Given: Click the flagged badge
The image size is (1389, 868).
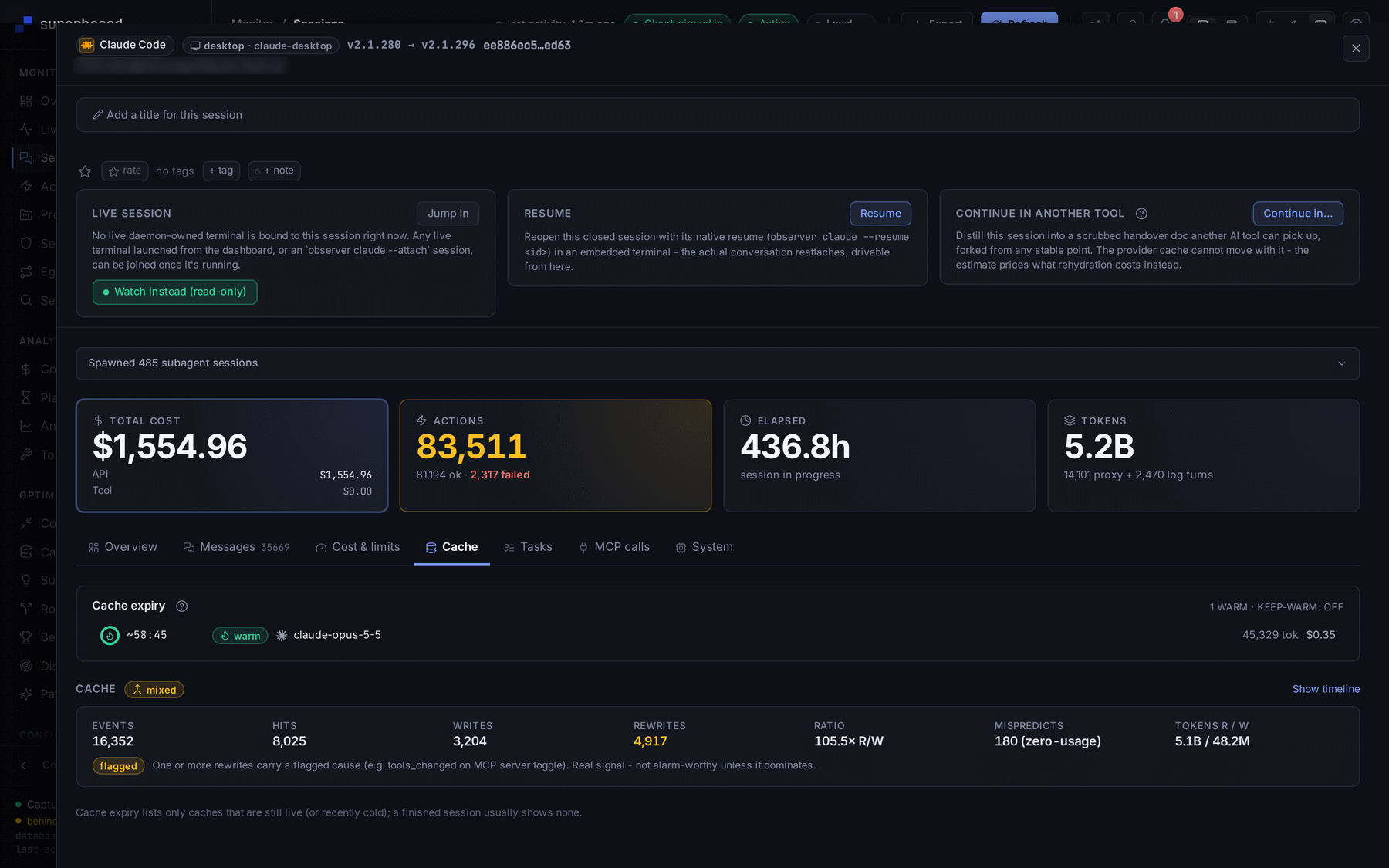Looking at the screenshot, I should (118, 766).
